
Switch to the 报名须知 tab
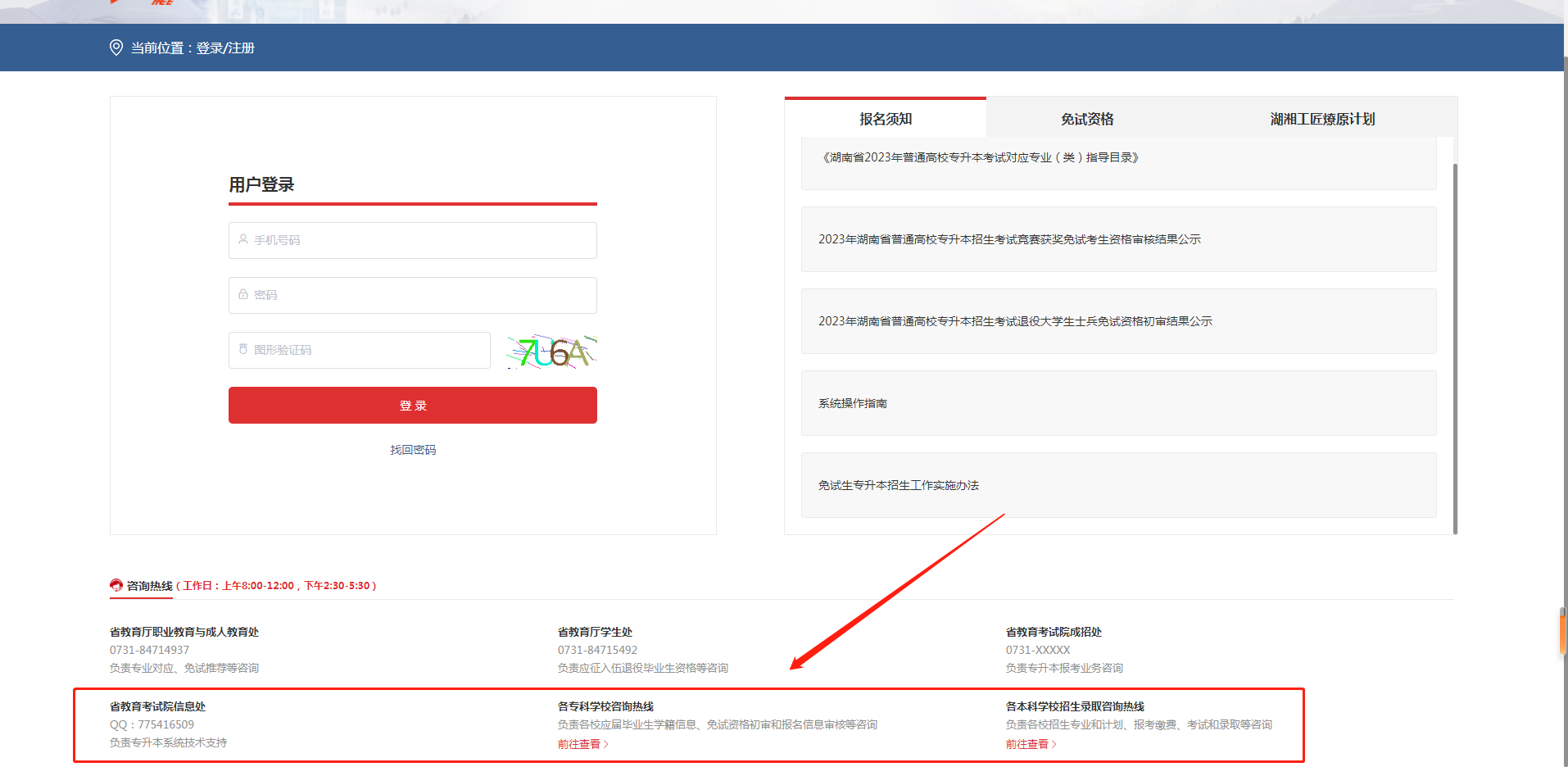[886, 119]
